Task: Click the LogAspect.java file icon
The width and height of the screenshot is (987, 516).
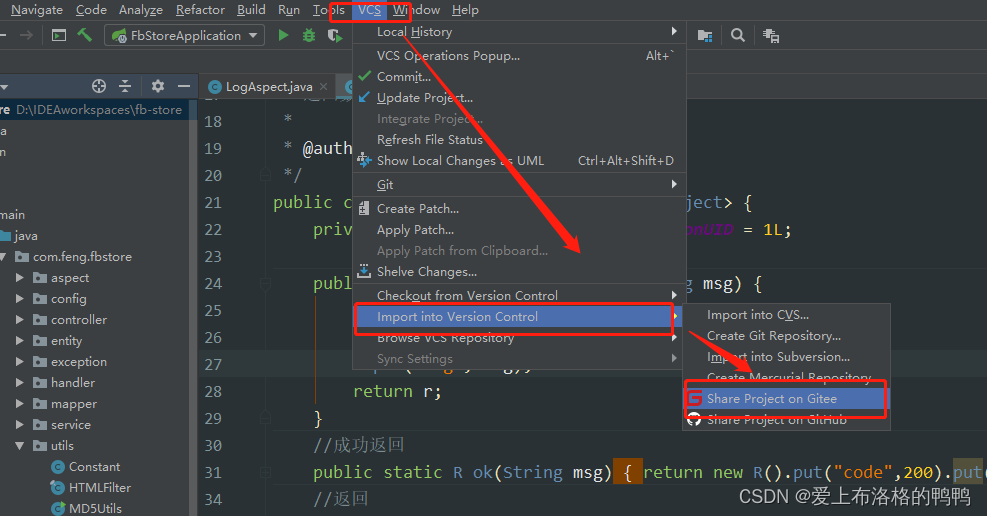Action: [215, 87]
